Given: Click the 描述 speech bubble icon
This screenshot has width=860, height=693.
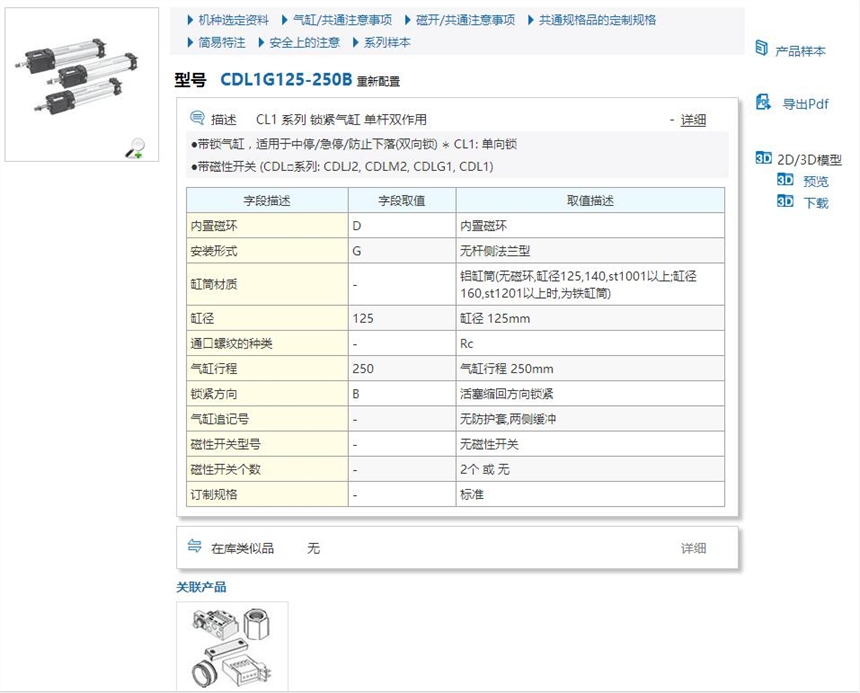Looking at the screenshot, I should pyautogui.click(x=196, y=118).
